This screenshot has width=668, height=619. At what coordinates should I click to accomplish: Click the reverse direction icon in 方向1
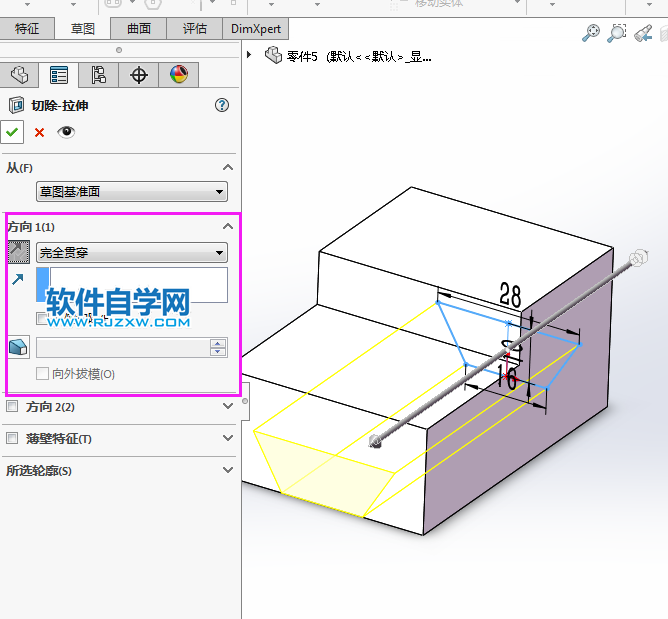point(19,252)
